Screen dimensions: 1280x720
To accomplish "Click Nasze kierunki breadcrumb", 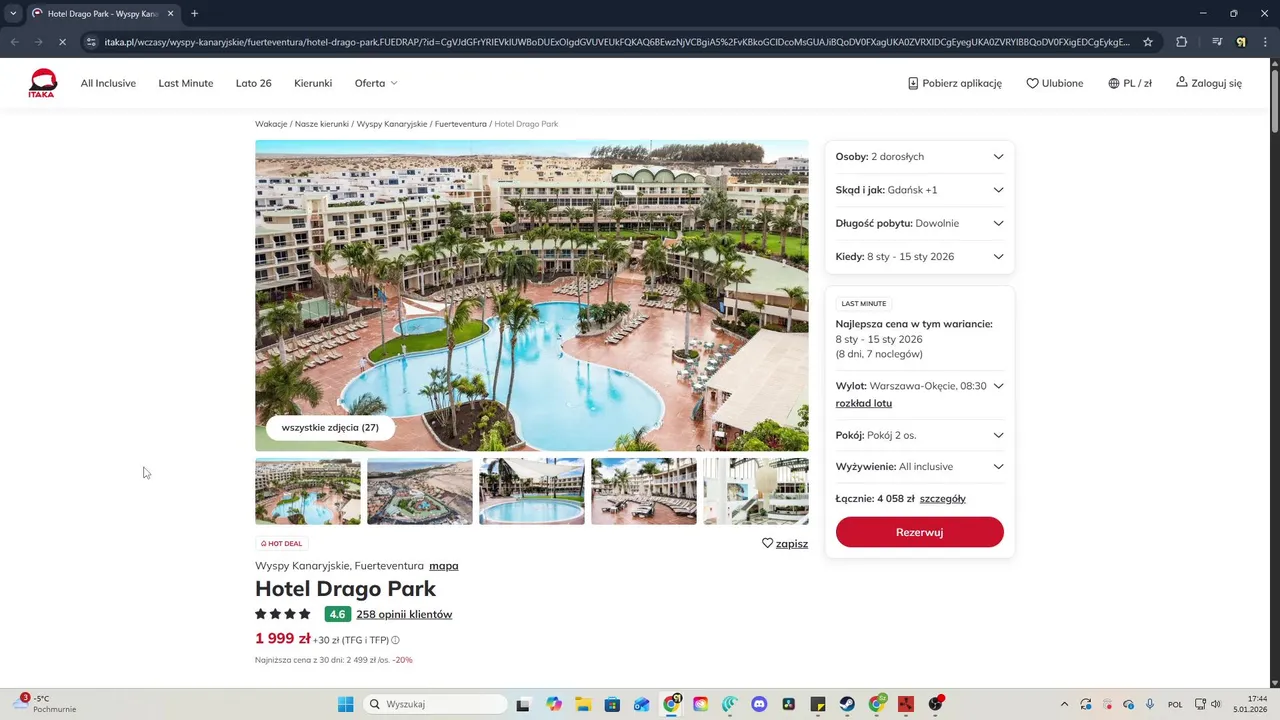I will (322, 124).
